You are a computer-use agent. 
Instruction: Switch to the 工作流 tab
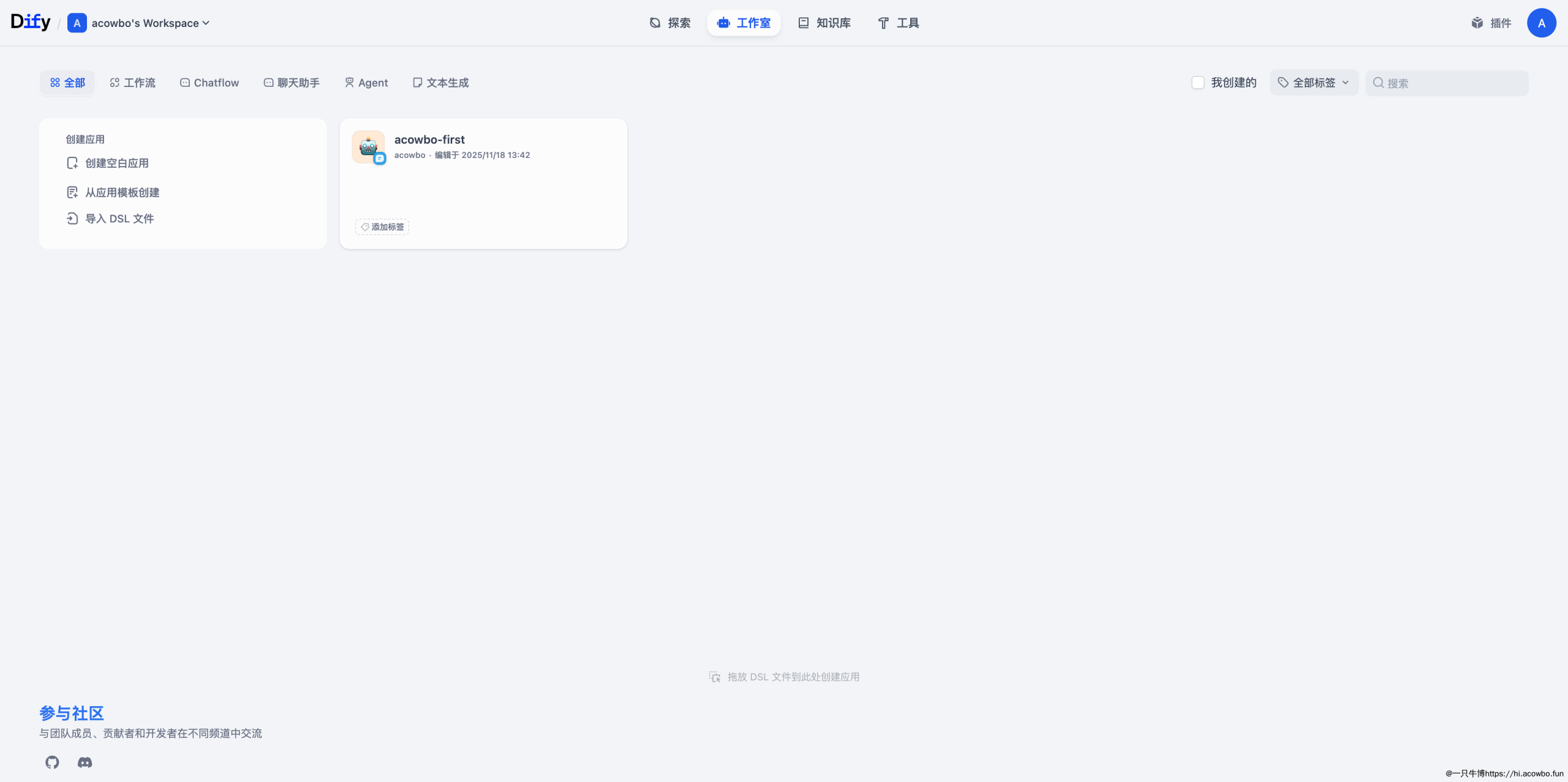[x=132, y=83]
